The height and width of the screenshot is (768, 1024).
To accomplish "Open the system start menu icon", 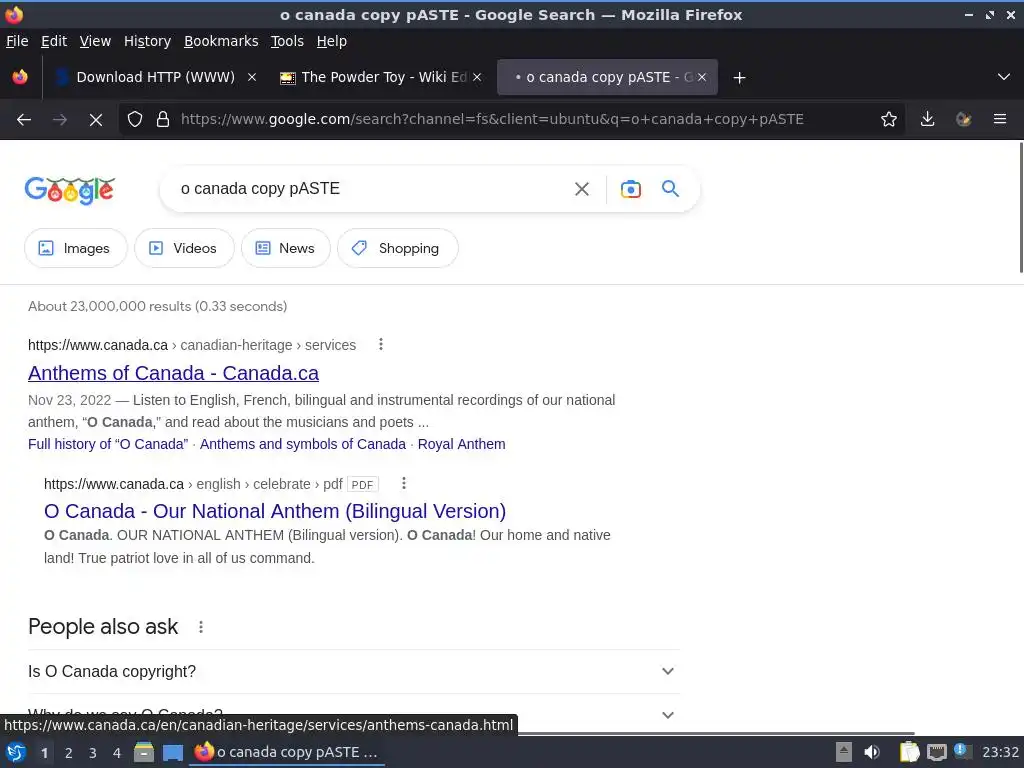I will coord(16,752).
